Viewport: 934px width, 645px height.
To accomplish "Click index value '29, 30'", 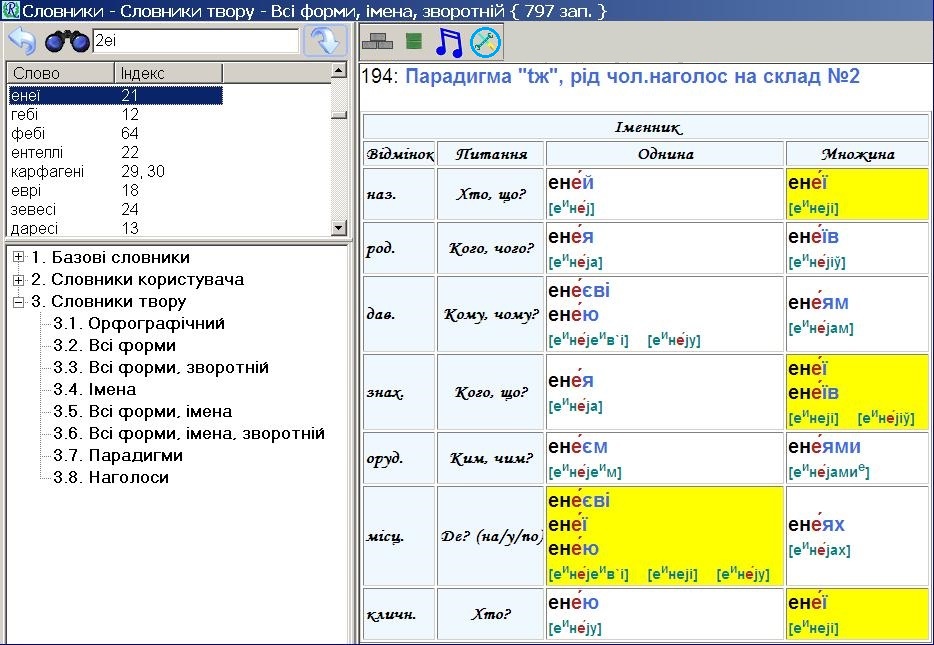I will [143, 172].
